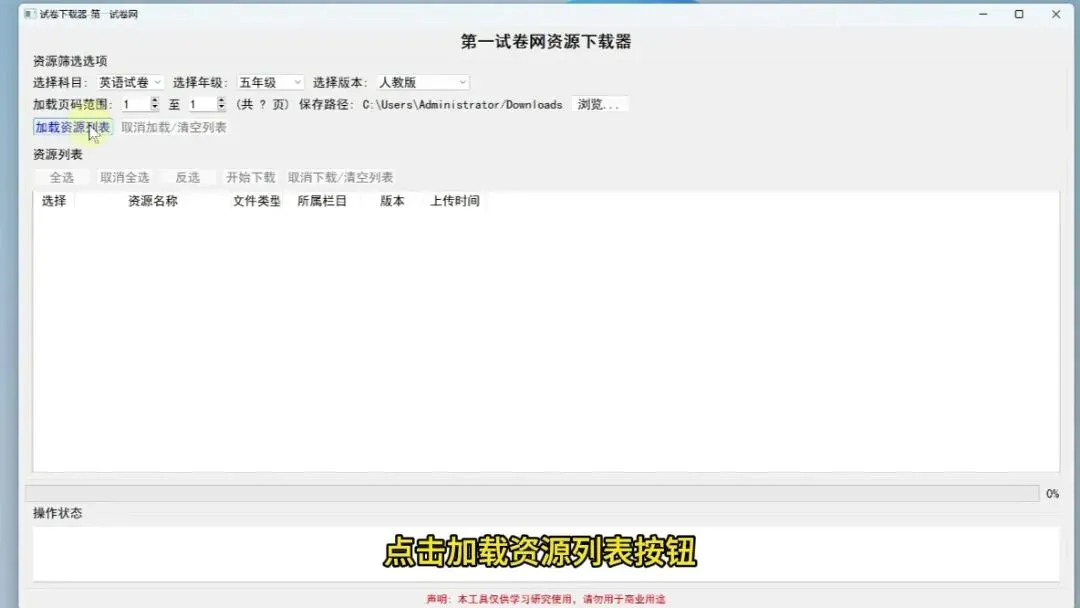The image size is (1080, 608).
Task: Increase the start page number with up arrow
Action: (x=154, y=101)
